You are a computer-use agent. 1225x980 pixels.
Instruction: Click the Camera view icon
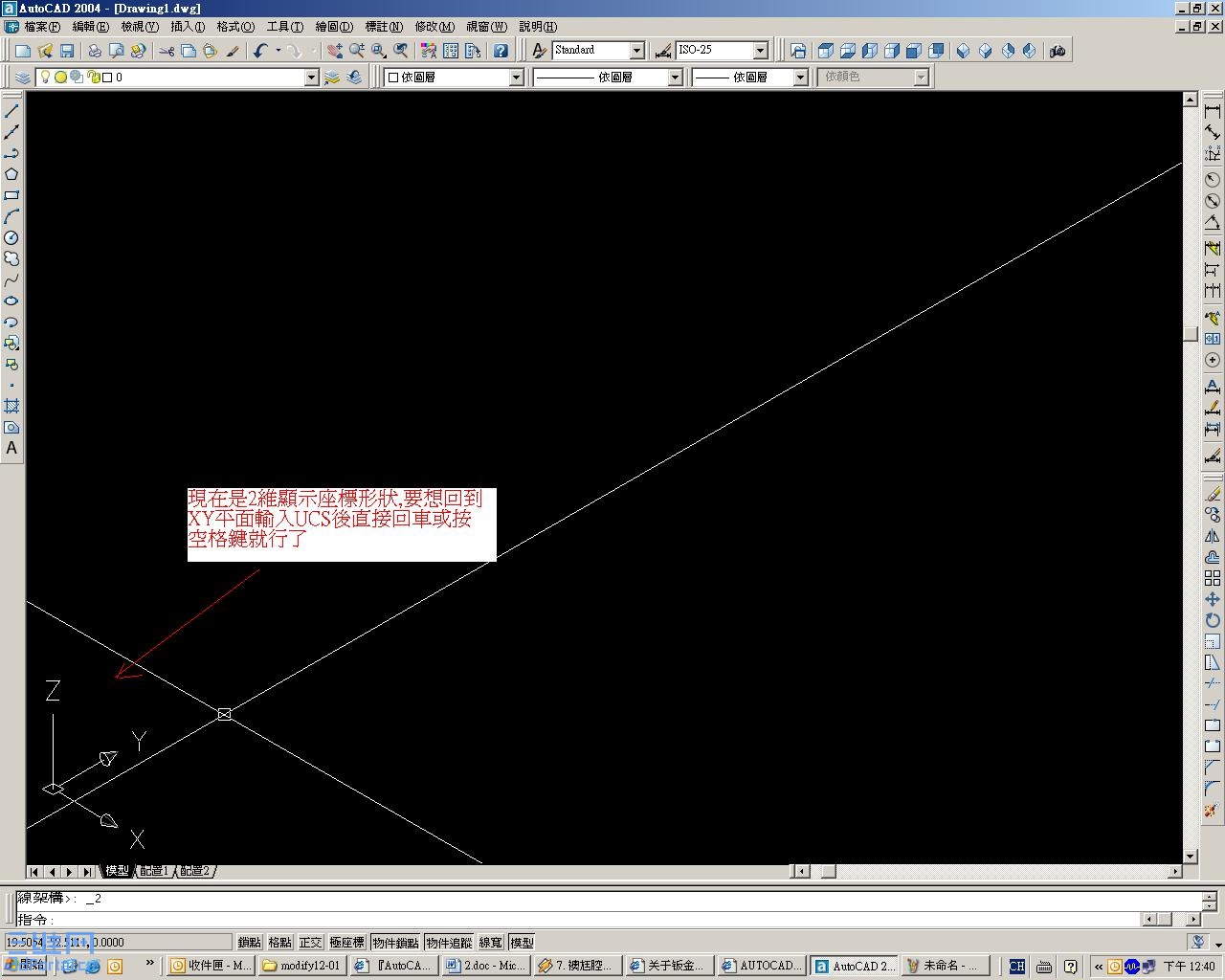pos(1058,51)
